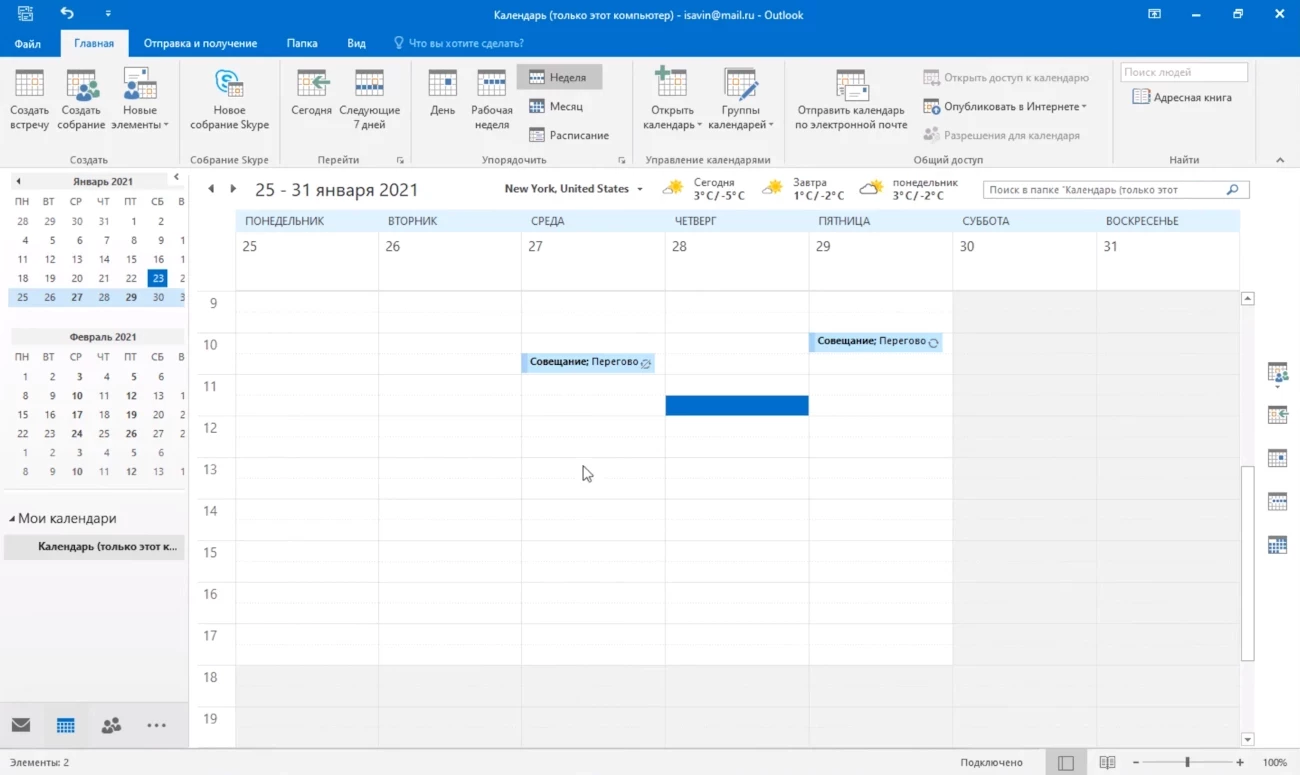Click the search magnifier icon in calendar search

1232,190
